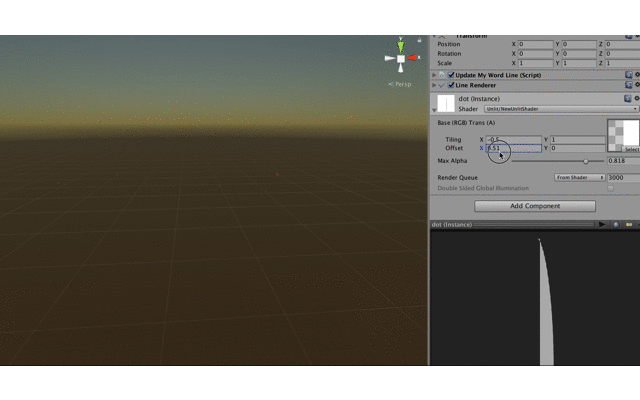
Task: Click the Offset Y input field
Action: (x=578, y=148)
